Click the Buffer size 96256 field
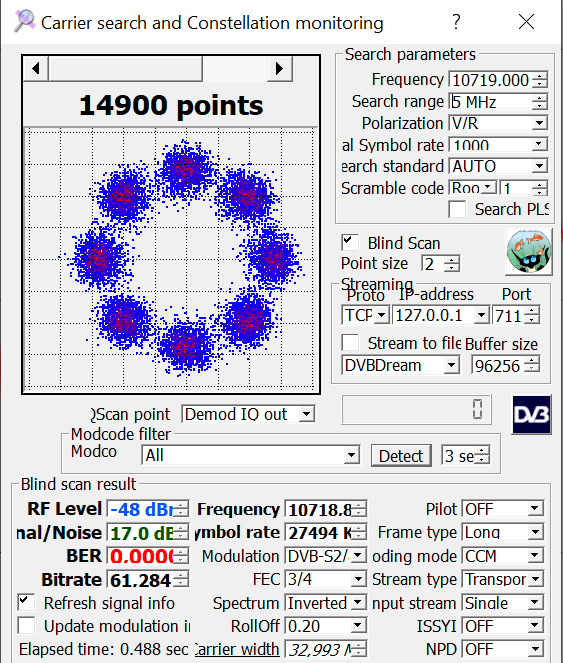563x663 pixels. pyautogui.click(x=506, y=365)
